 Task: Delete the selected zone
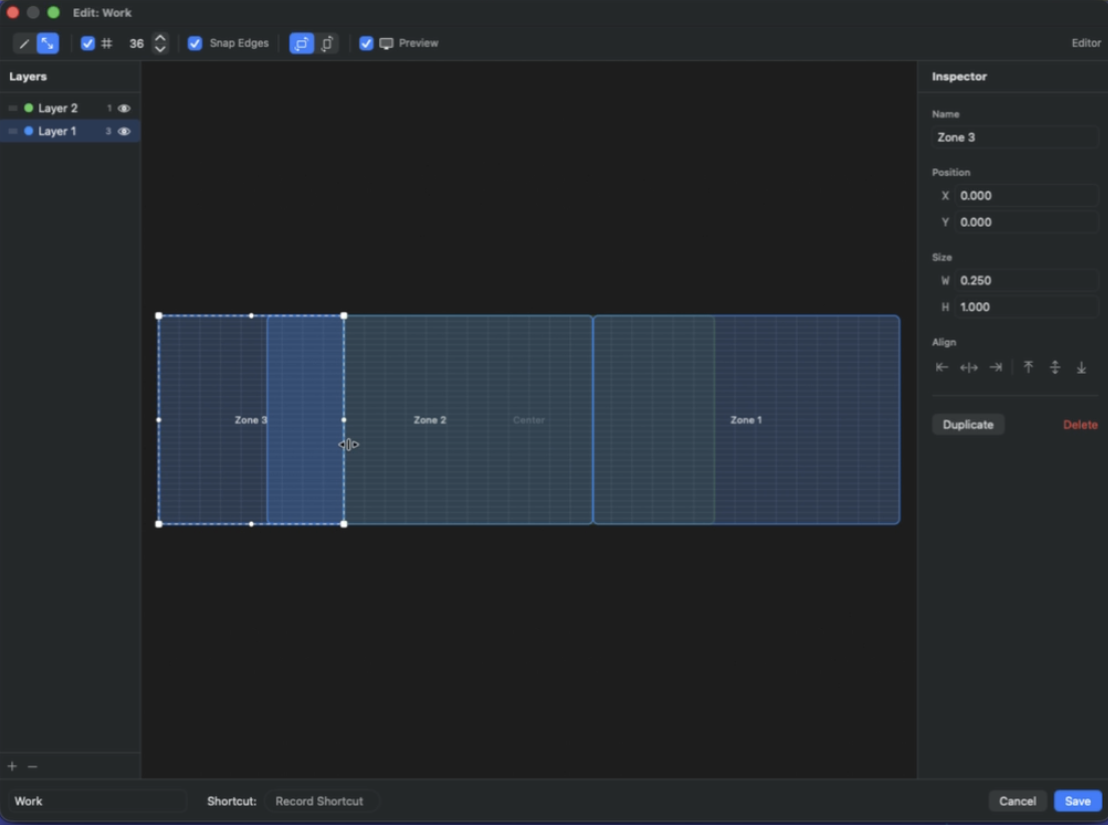(x=1080, y=425)
